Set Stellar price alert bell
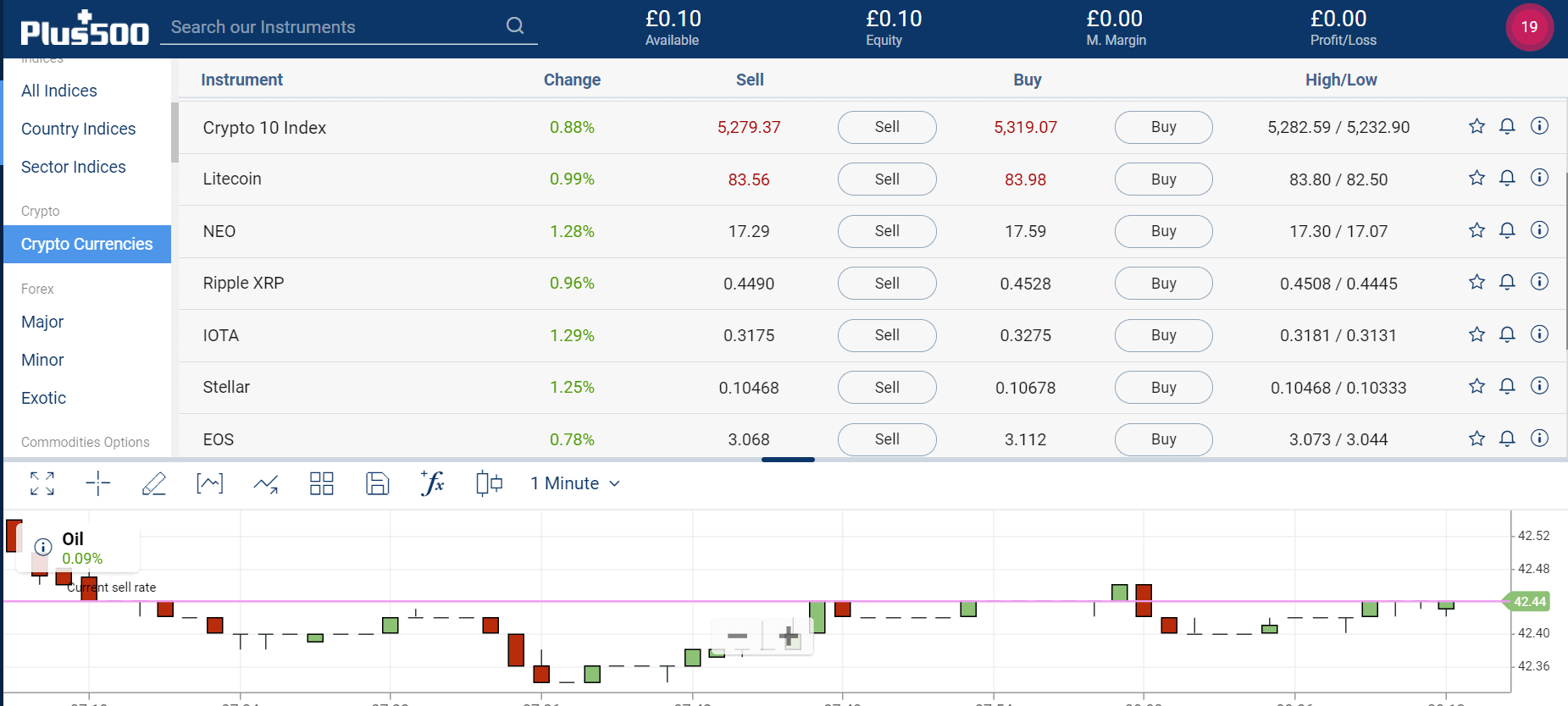Image resolution: width=1568 pixels, height=706 pixels. coord(1507,386)
